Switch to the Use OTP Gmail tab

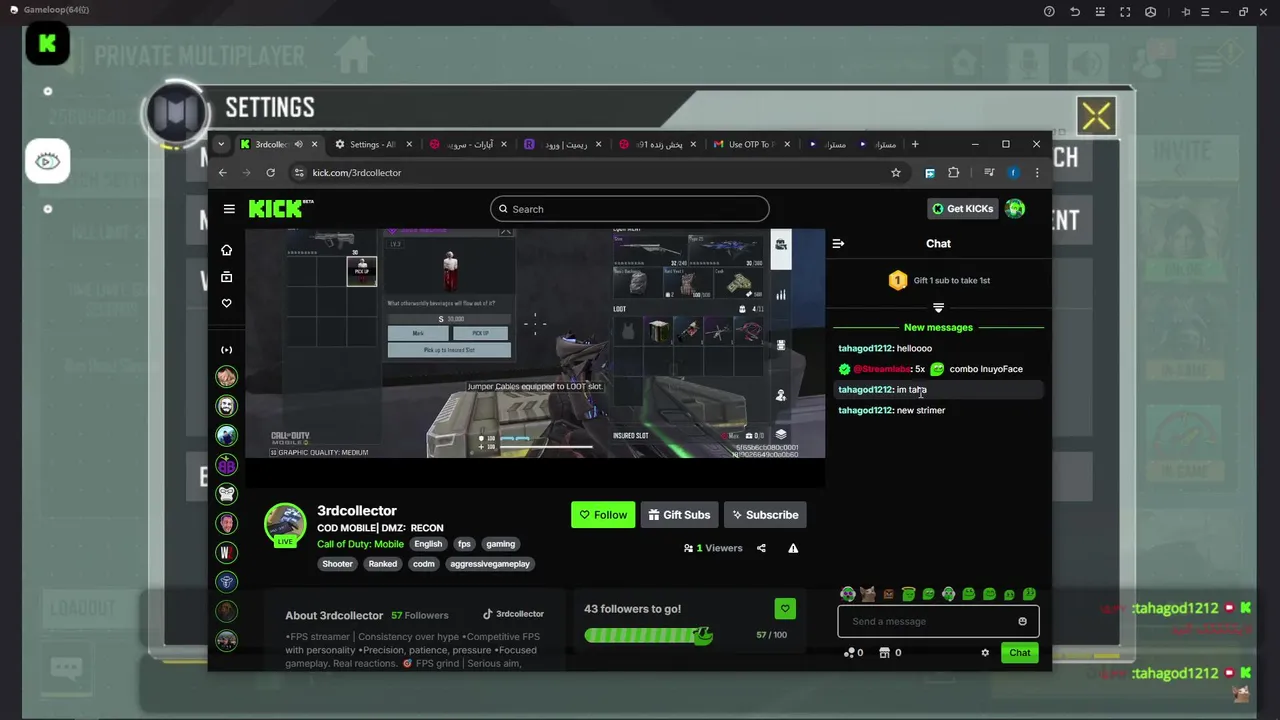coord(750,144)
